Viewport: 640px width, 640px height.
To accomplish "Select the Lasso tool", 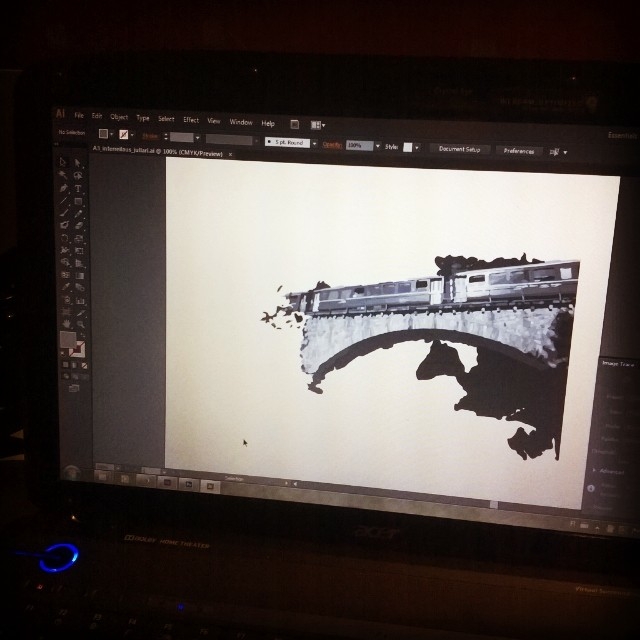I will coord(78,175).
